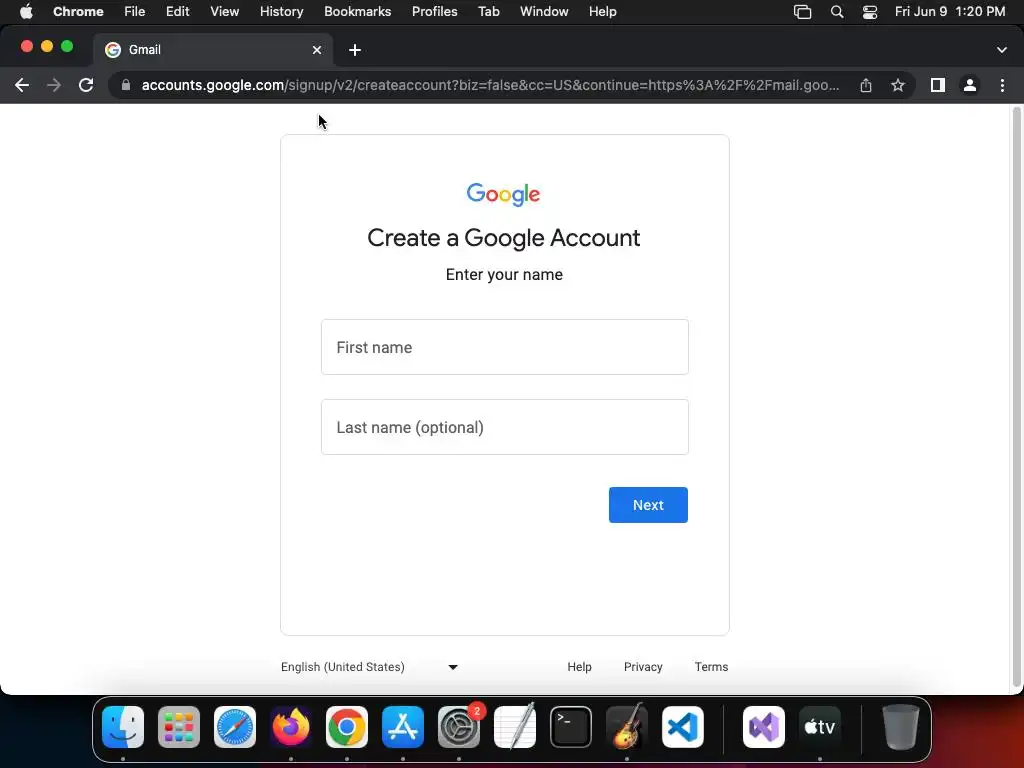
Task: Share this page icon in address bar
Action: pos(866,85)
